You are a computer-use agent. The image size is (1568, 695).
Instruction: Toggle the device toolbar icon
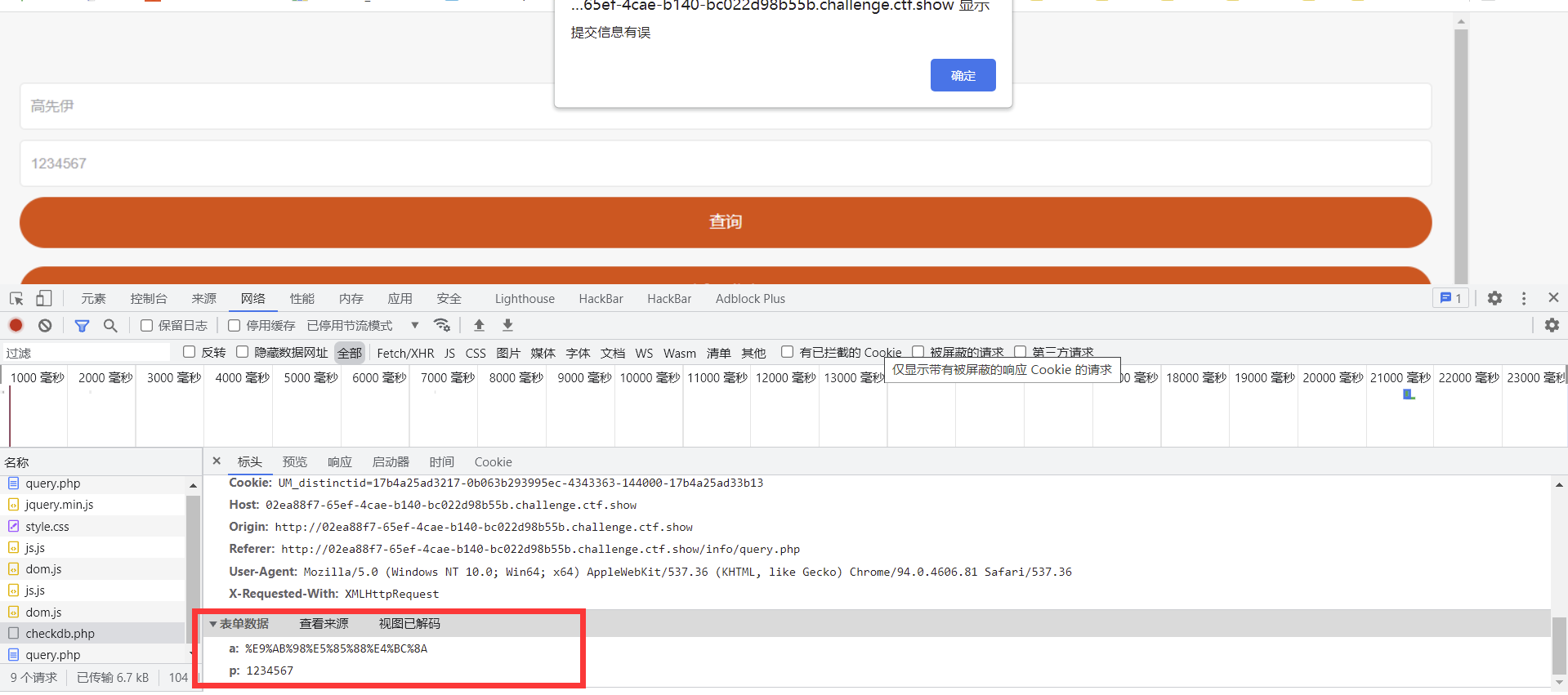(44, 299)
